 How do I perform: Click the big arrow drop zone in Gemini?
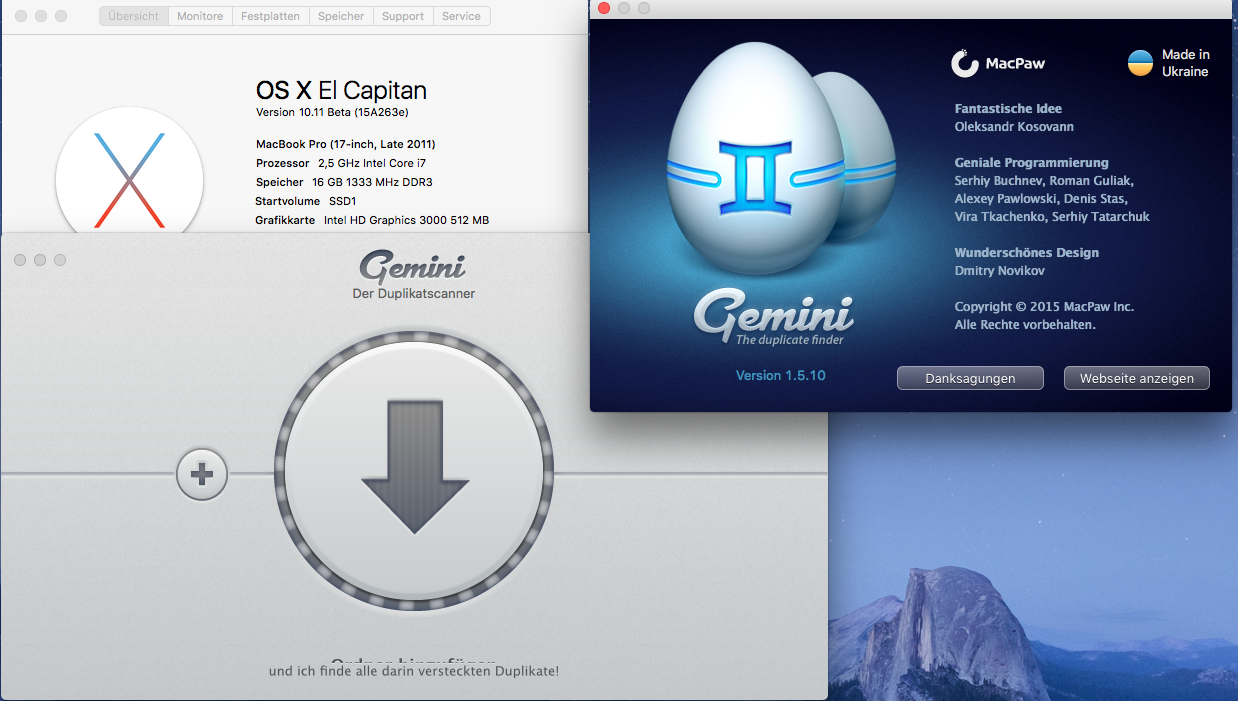414,472
